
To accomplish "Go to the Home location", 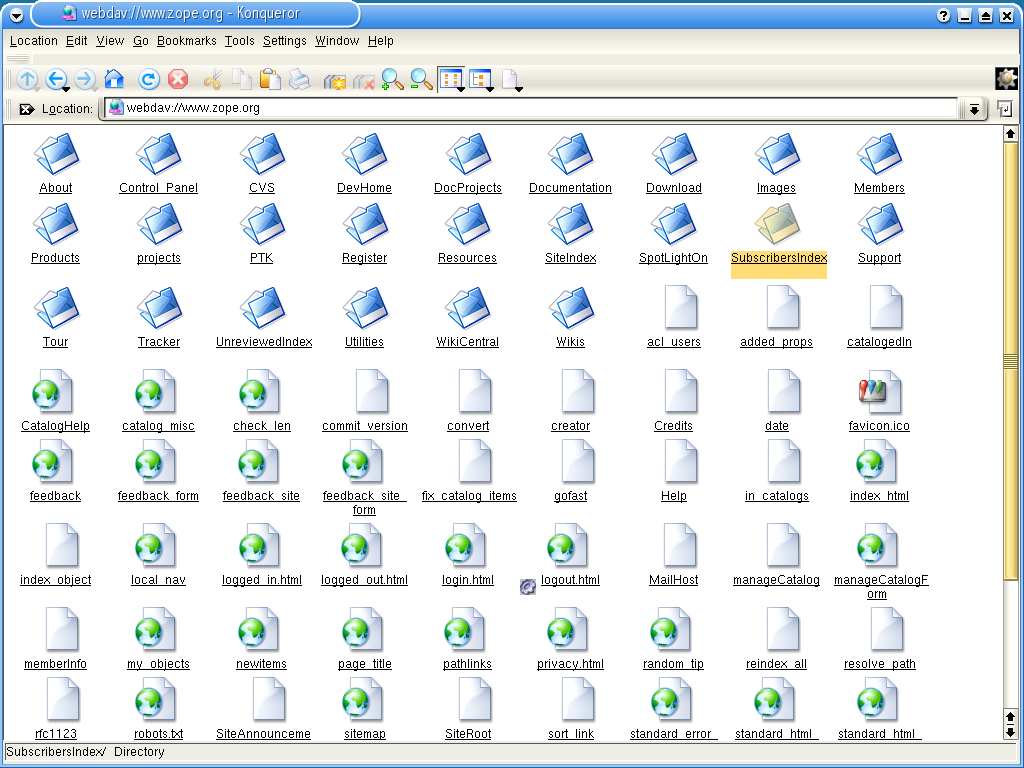I will [114, 80].
